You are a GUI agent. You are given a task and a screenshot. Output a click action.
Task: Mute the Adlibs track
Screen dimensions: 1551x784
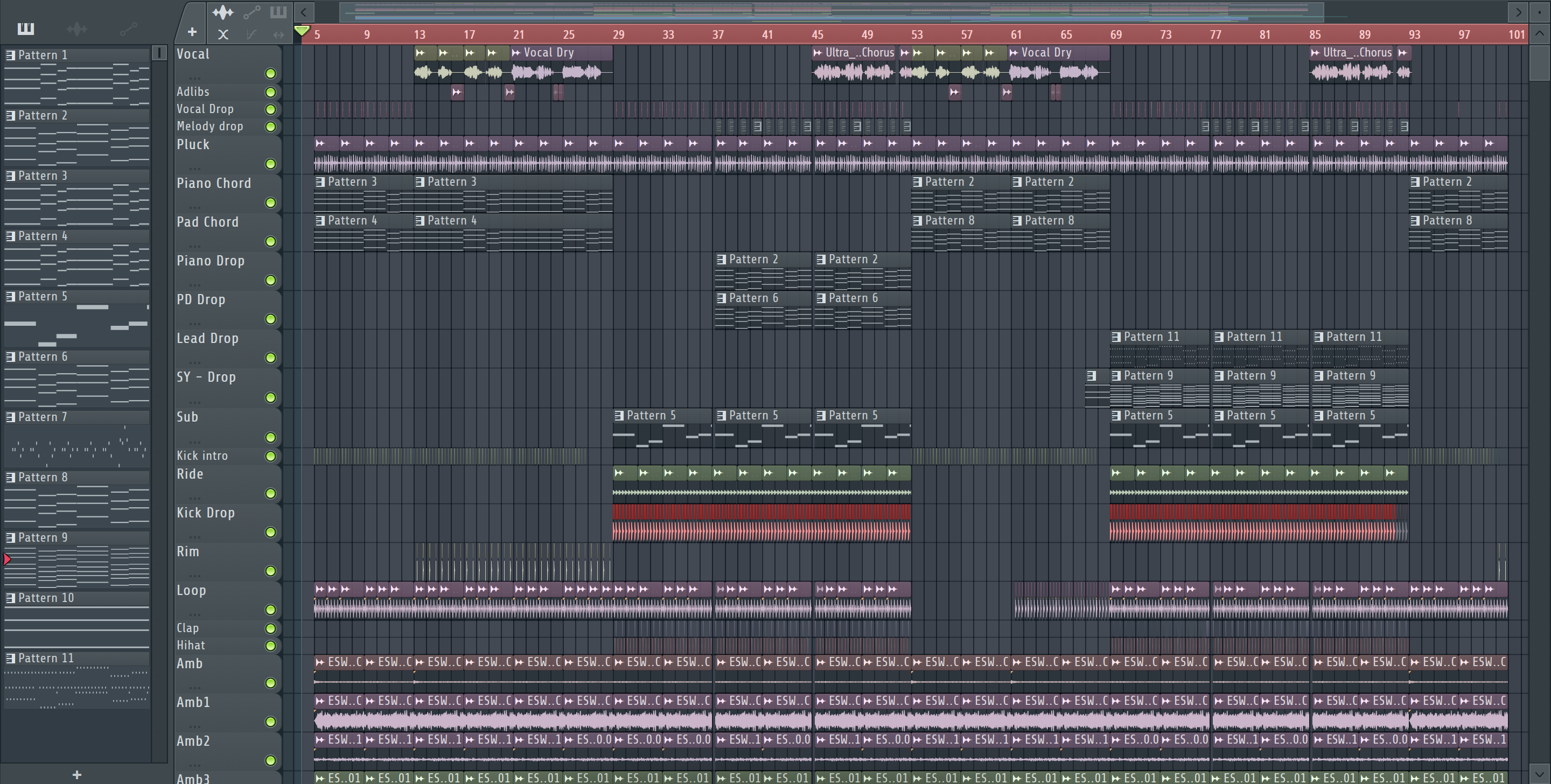(x=271, y=92)
